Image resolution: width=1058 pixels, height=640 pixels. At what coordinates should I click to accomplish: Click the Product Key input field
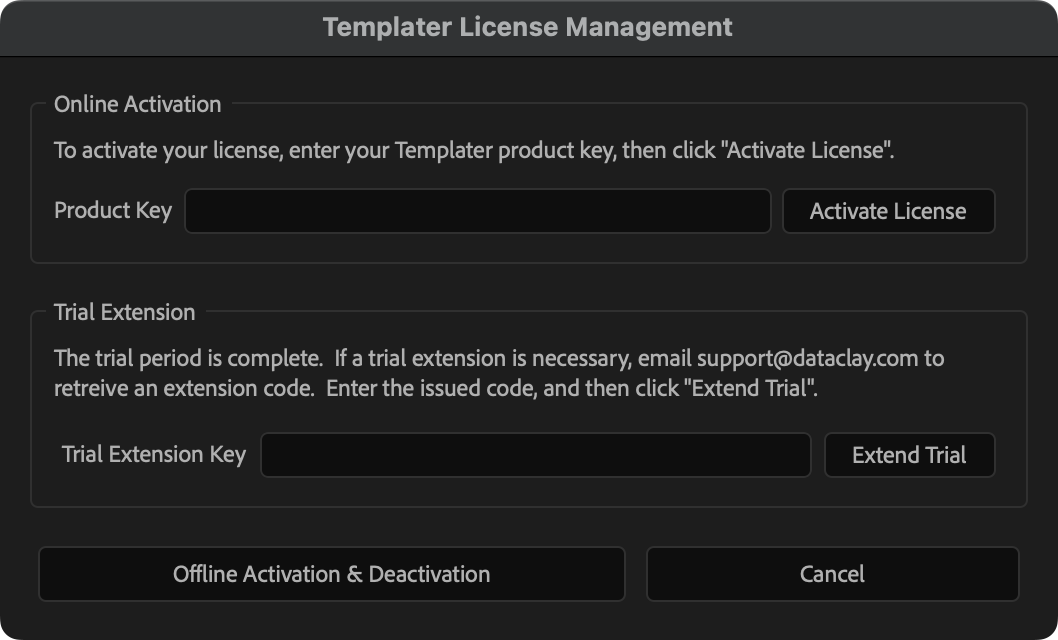coord(477,211)
